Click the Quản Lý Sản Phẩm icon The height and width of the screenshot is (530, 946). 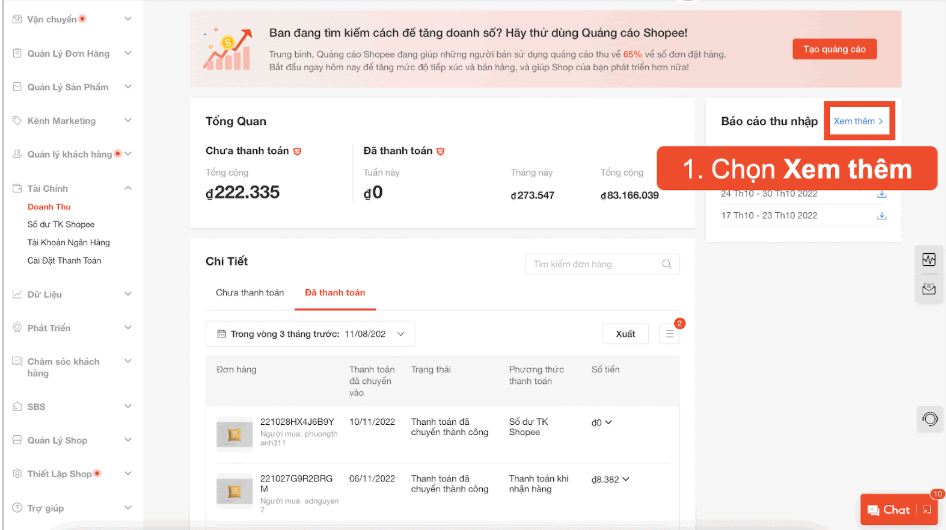point(17,87)
